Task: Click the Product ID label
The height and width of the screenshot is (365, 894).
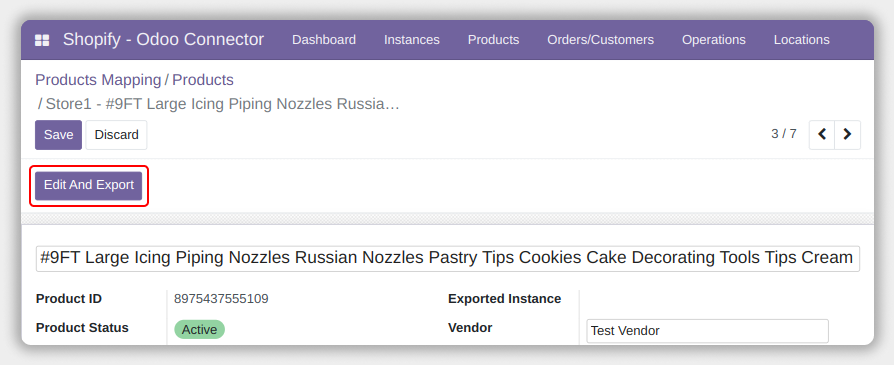Action: click(69, 299)
